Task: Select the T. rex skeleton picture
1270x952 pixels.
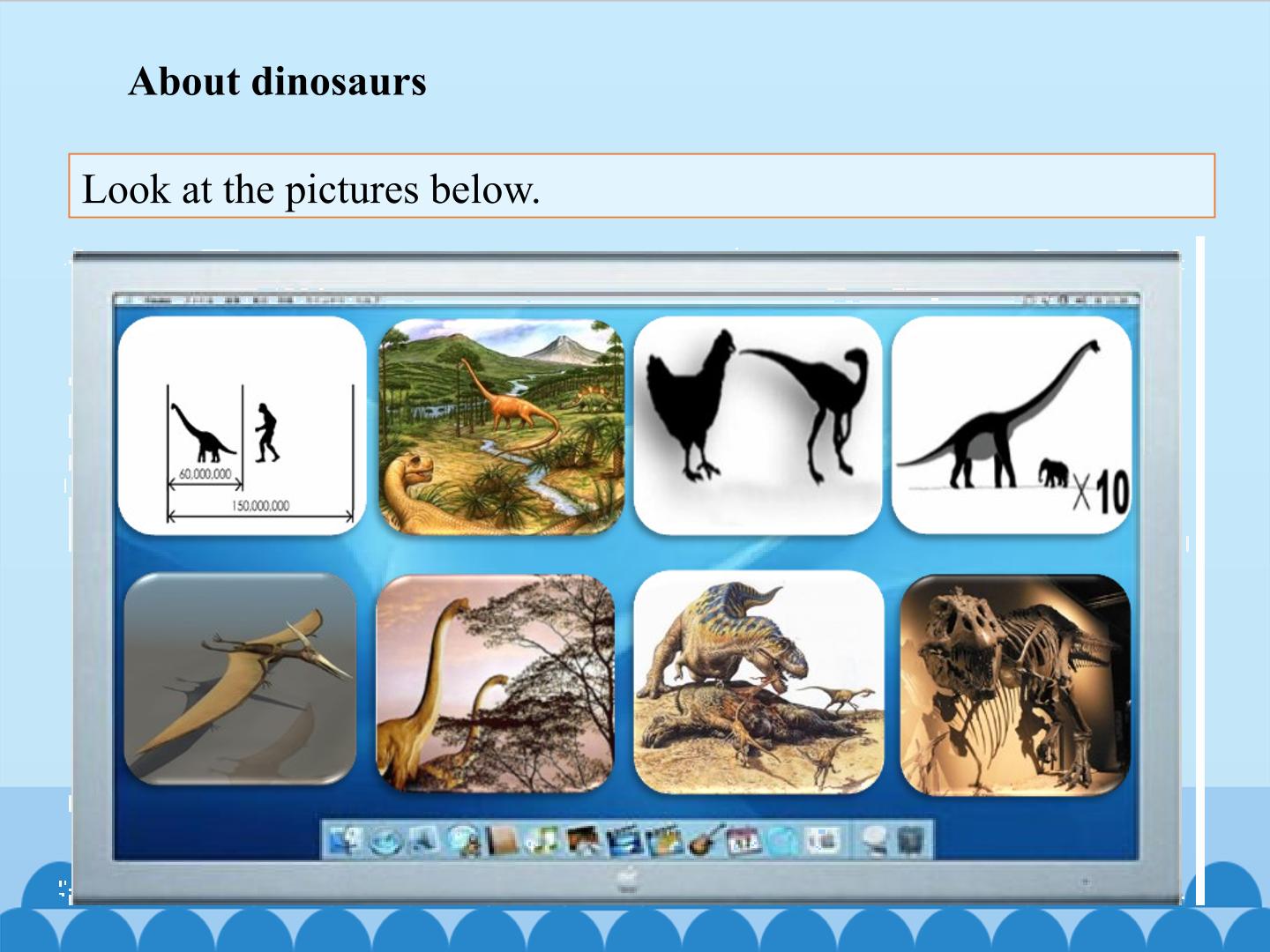Action: 1015,685
